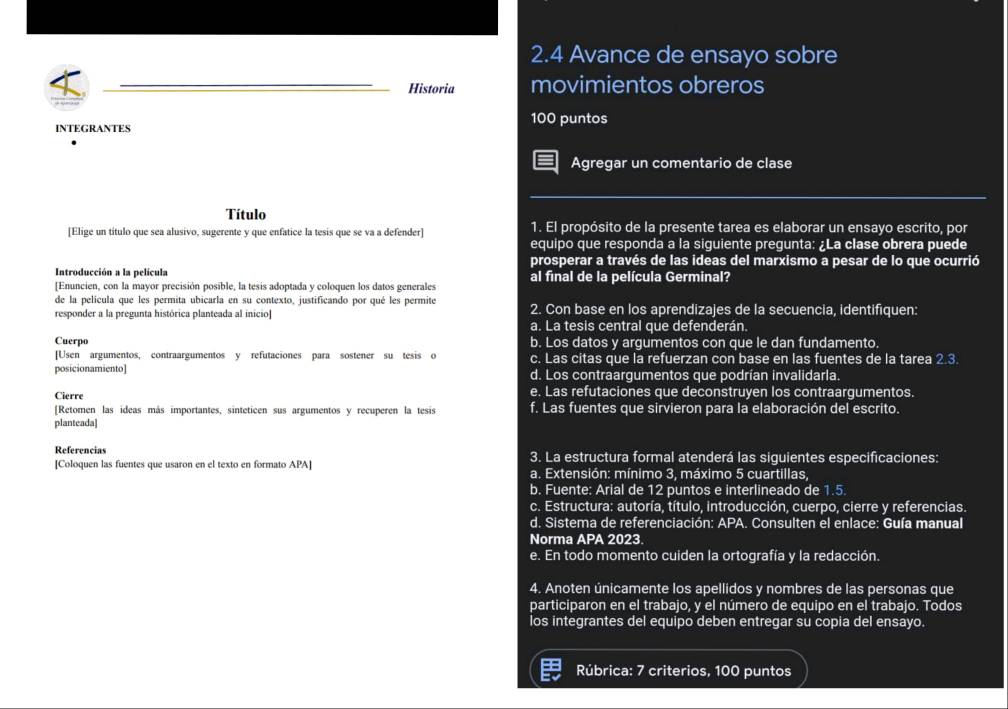The width and height of the screenshot is (1008, 709).
Task: Click the rubric grid icon
Action: point(551,670)
